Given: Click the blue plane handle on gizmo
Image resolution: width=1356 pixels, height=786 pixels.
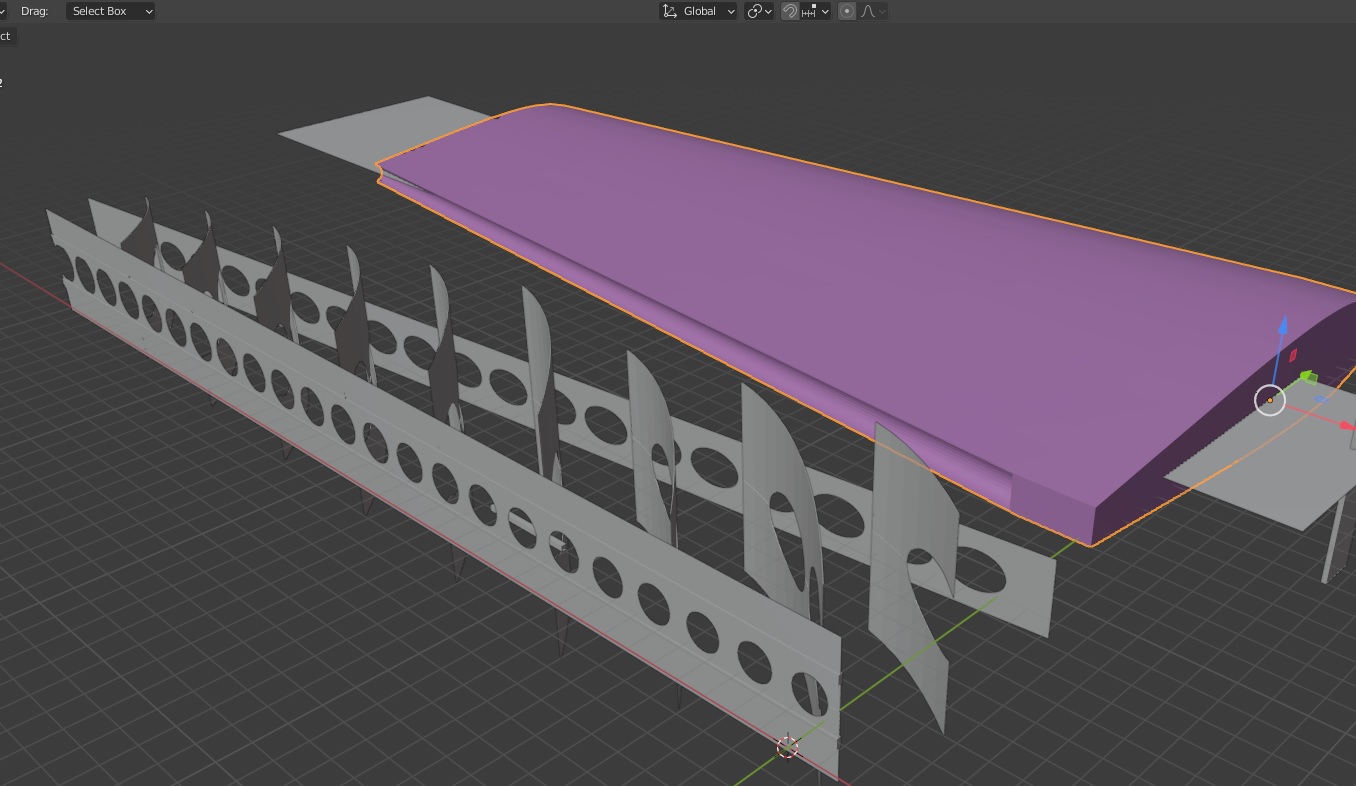Looking at the screenshot, I should (1319, 400).
